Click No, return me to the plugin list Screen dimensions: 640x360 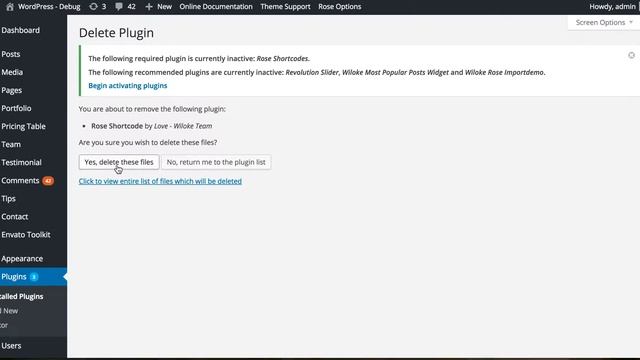216,162
